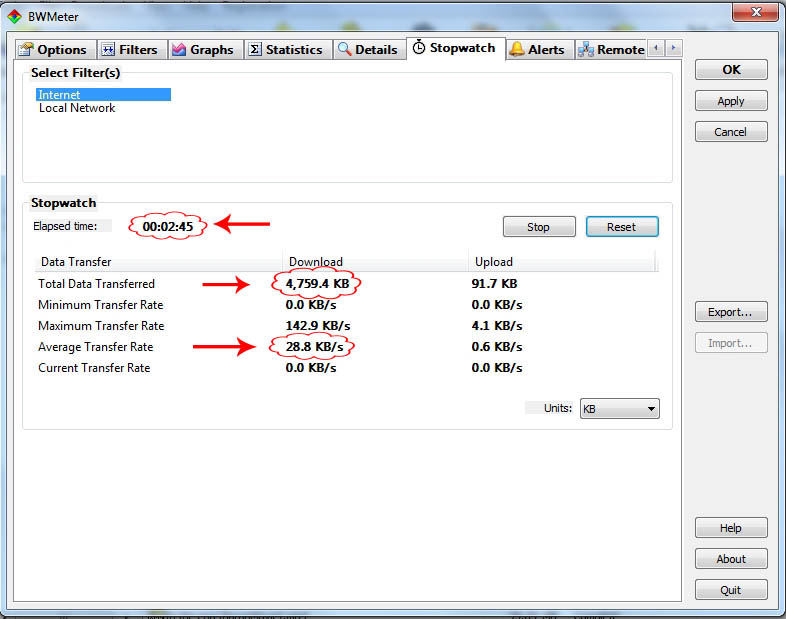Image resolution: width=786 pixels, height=619 pixels.
Task: Click the Download column header
Action: coord(375,262)
